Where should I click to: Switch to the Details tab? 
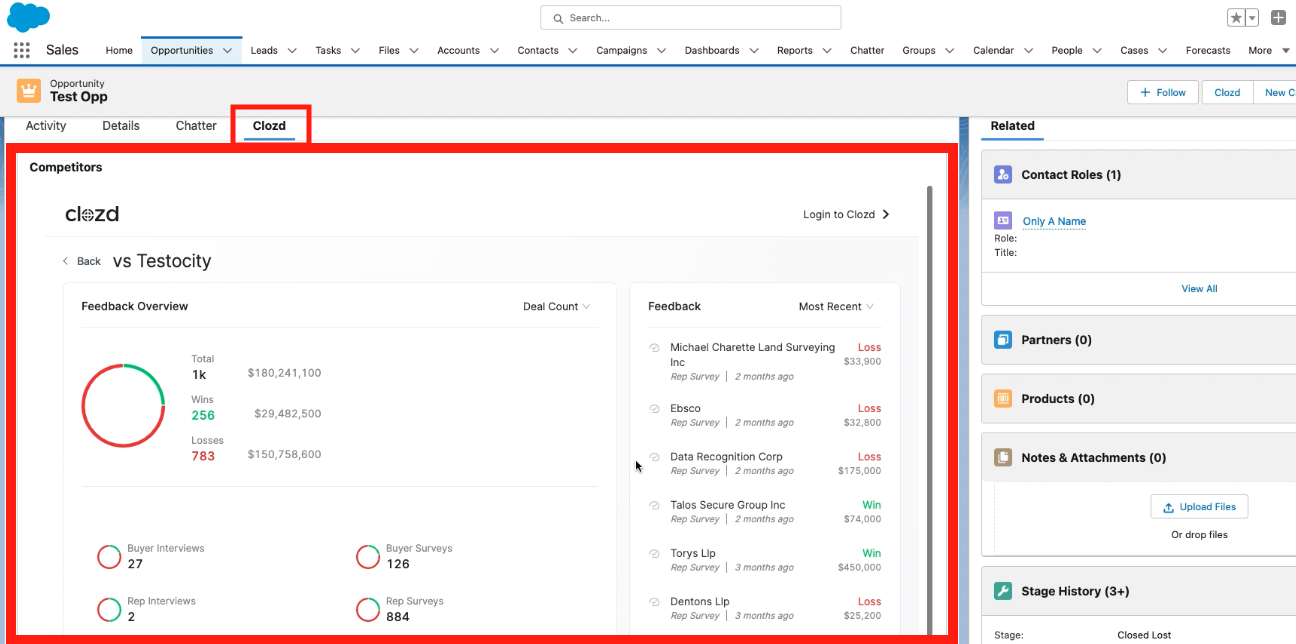tap(121, 126)
